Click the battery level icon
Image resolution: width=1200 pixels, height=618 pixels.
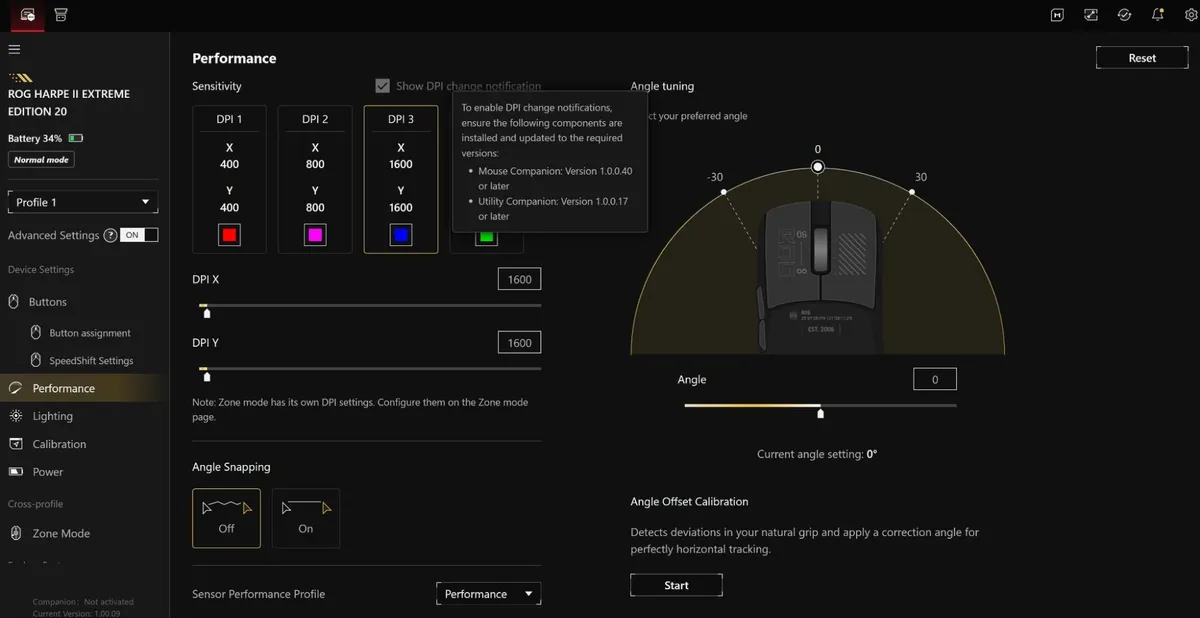pyautogui.click(x=76, y=138)
